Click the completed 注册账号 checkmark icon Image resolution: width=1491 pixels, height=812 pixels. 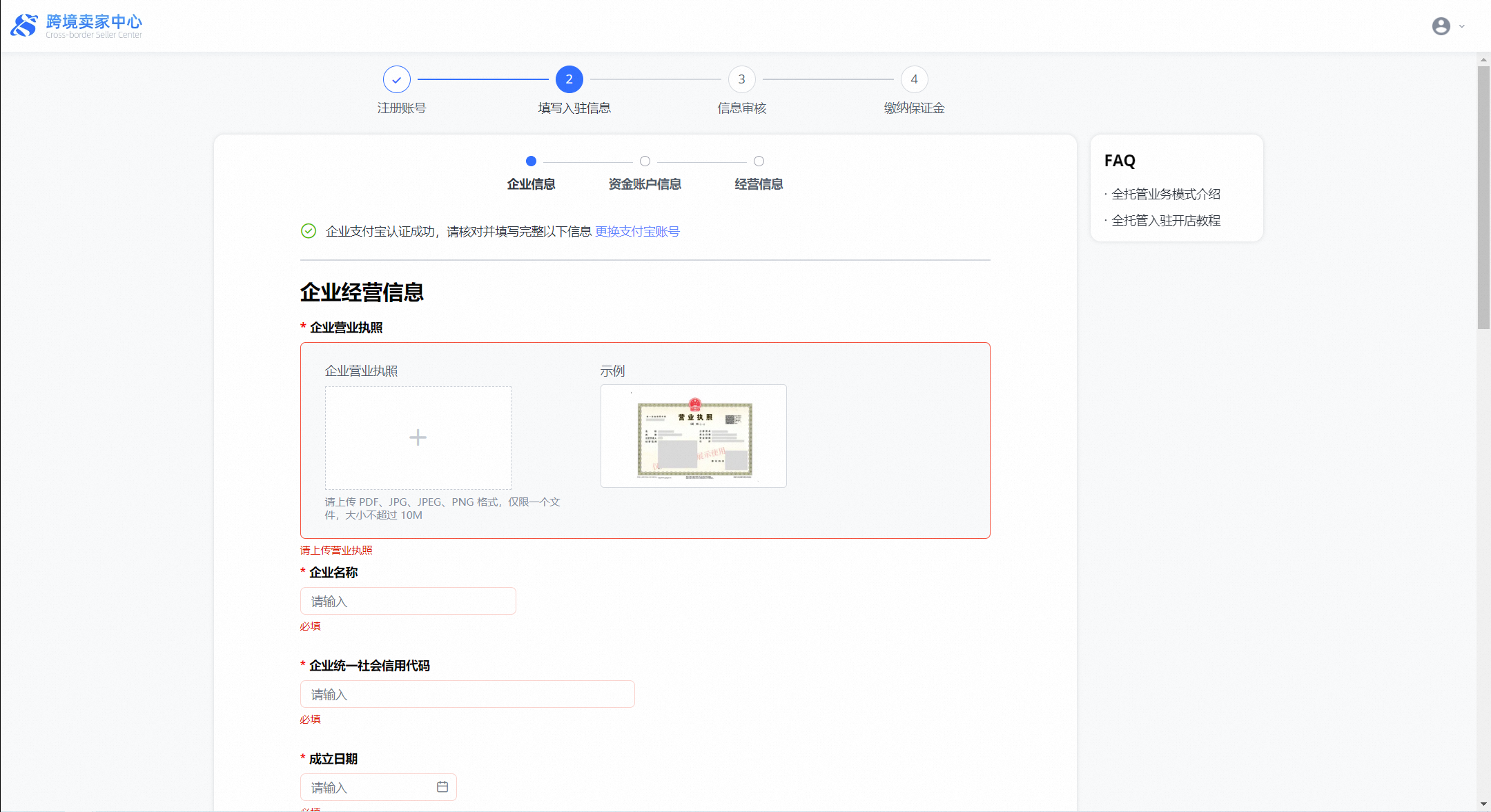tap(397, 79)
